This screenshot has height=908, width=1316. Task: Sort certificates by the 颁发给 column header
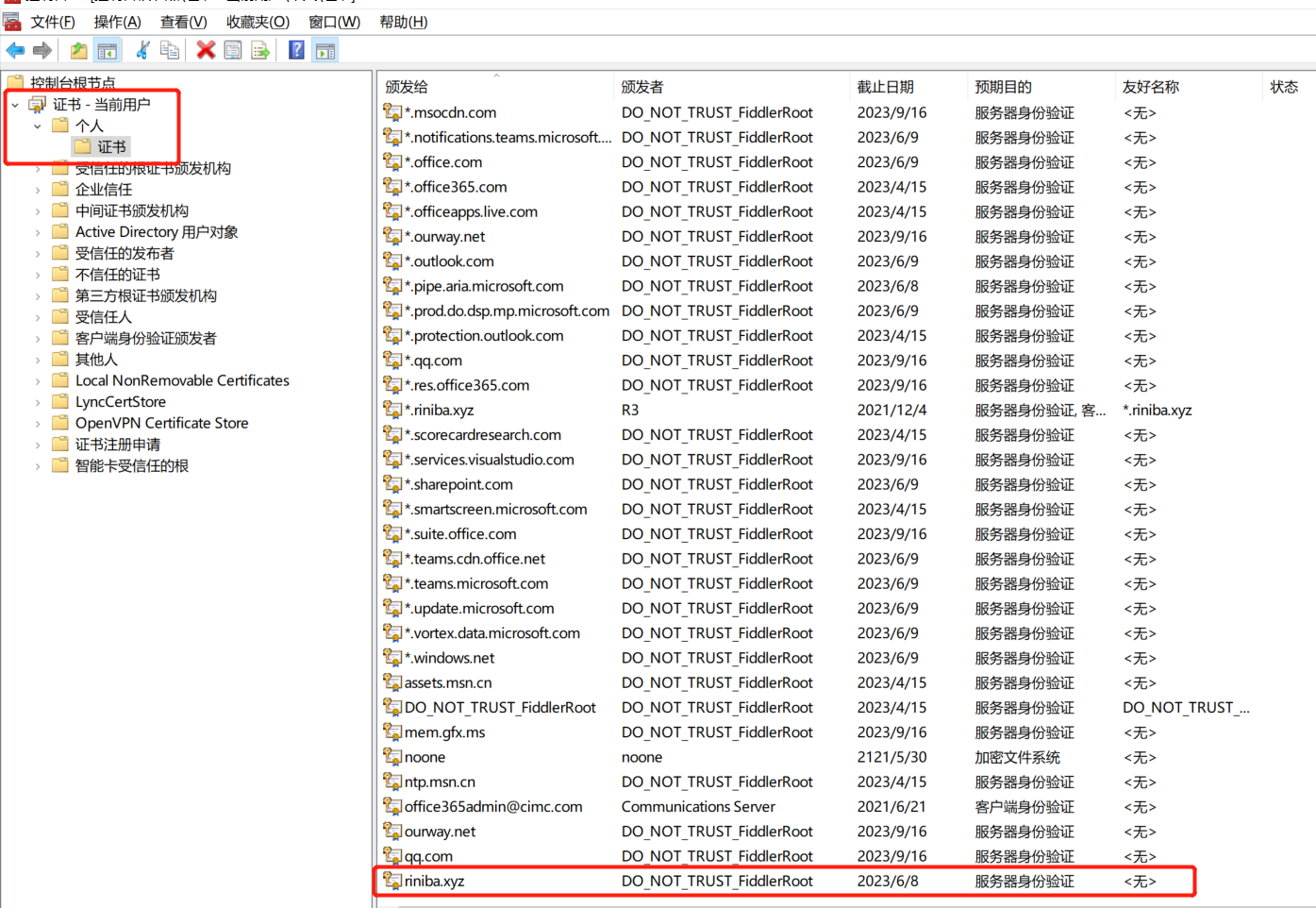point(406,86)
